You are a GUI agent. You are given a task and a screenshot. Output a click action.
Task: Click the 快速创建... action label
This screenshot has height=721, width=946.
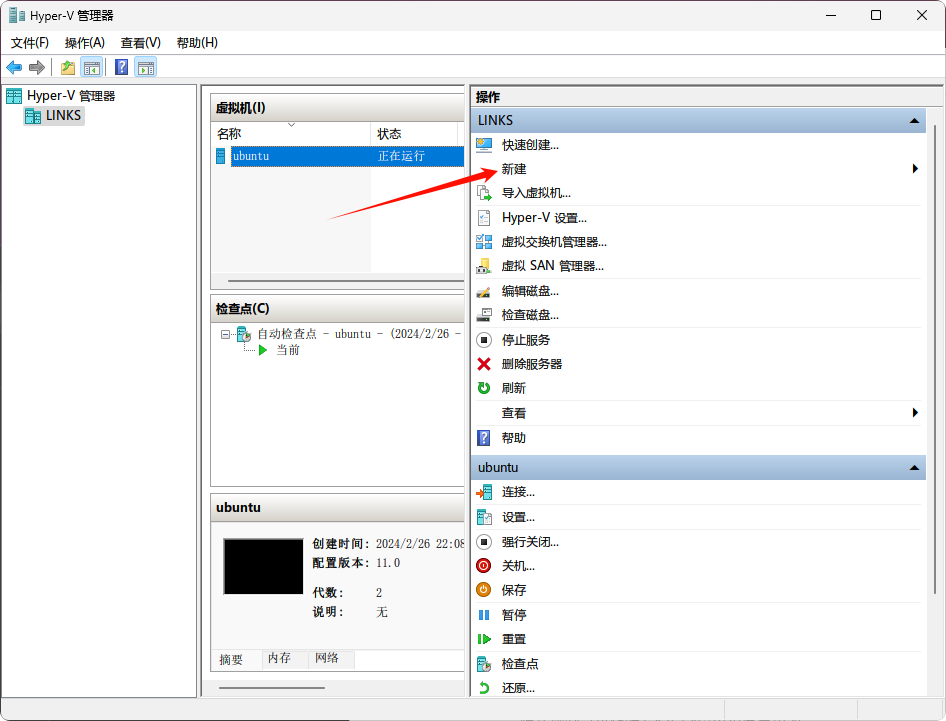coord(530,145)
